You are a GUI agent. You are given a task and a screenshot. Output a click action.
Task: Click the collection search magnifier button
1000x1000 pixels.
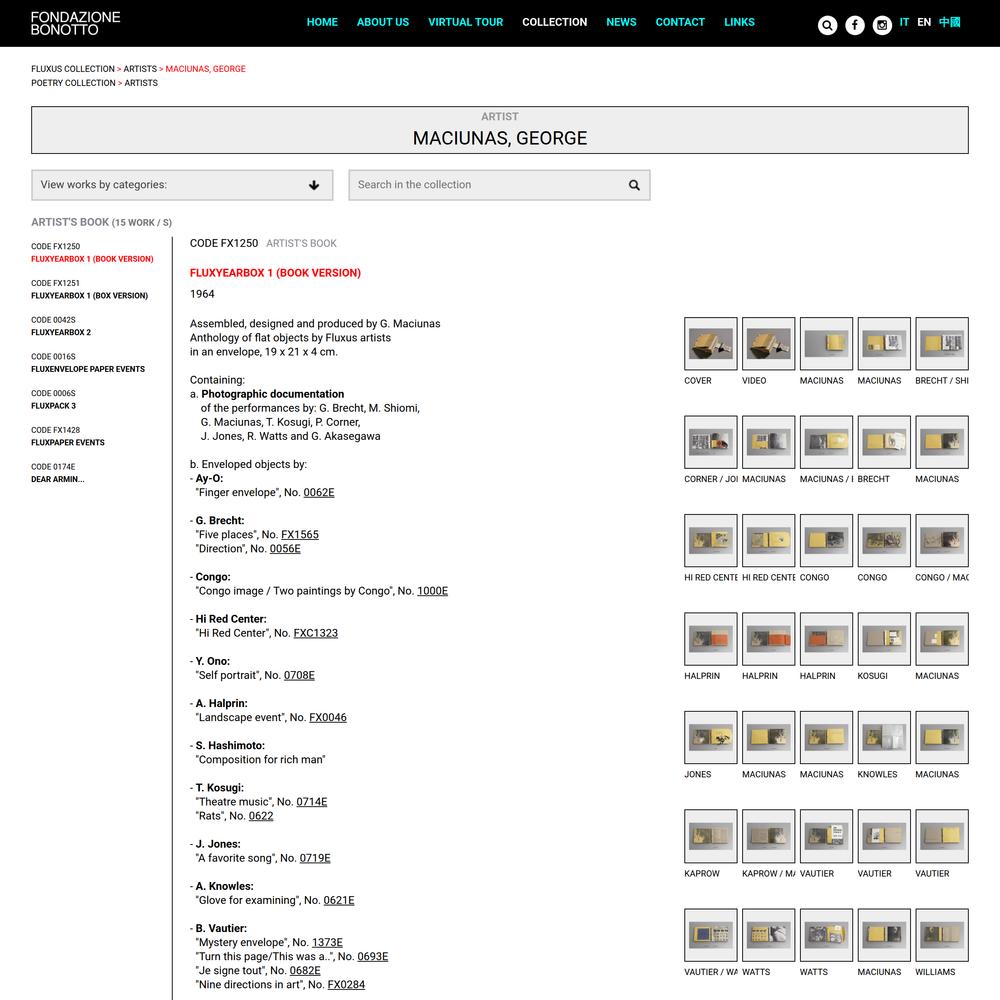pos(634,185)
